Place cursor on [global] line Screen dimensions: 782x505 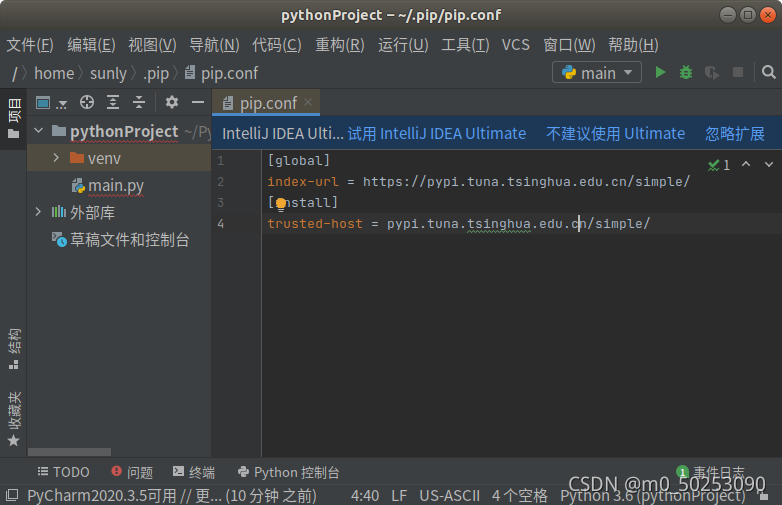click(299, 161)
